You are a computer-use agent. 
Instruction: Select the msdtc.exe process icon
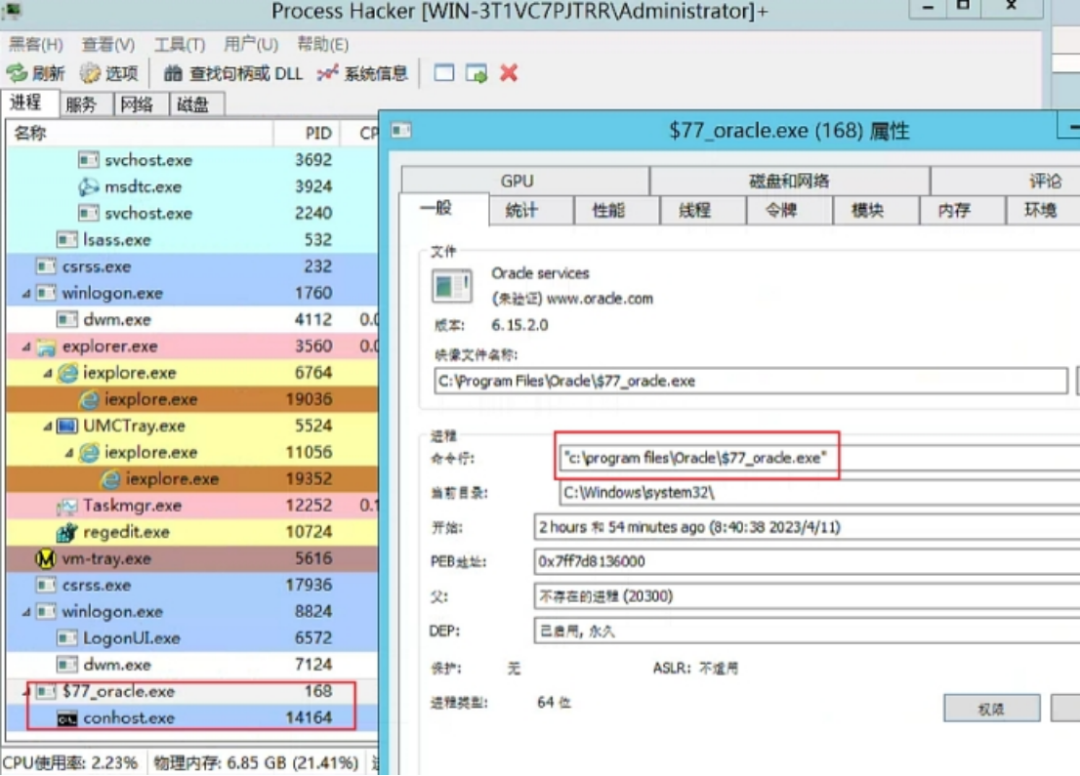tap(88, 187)
